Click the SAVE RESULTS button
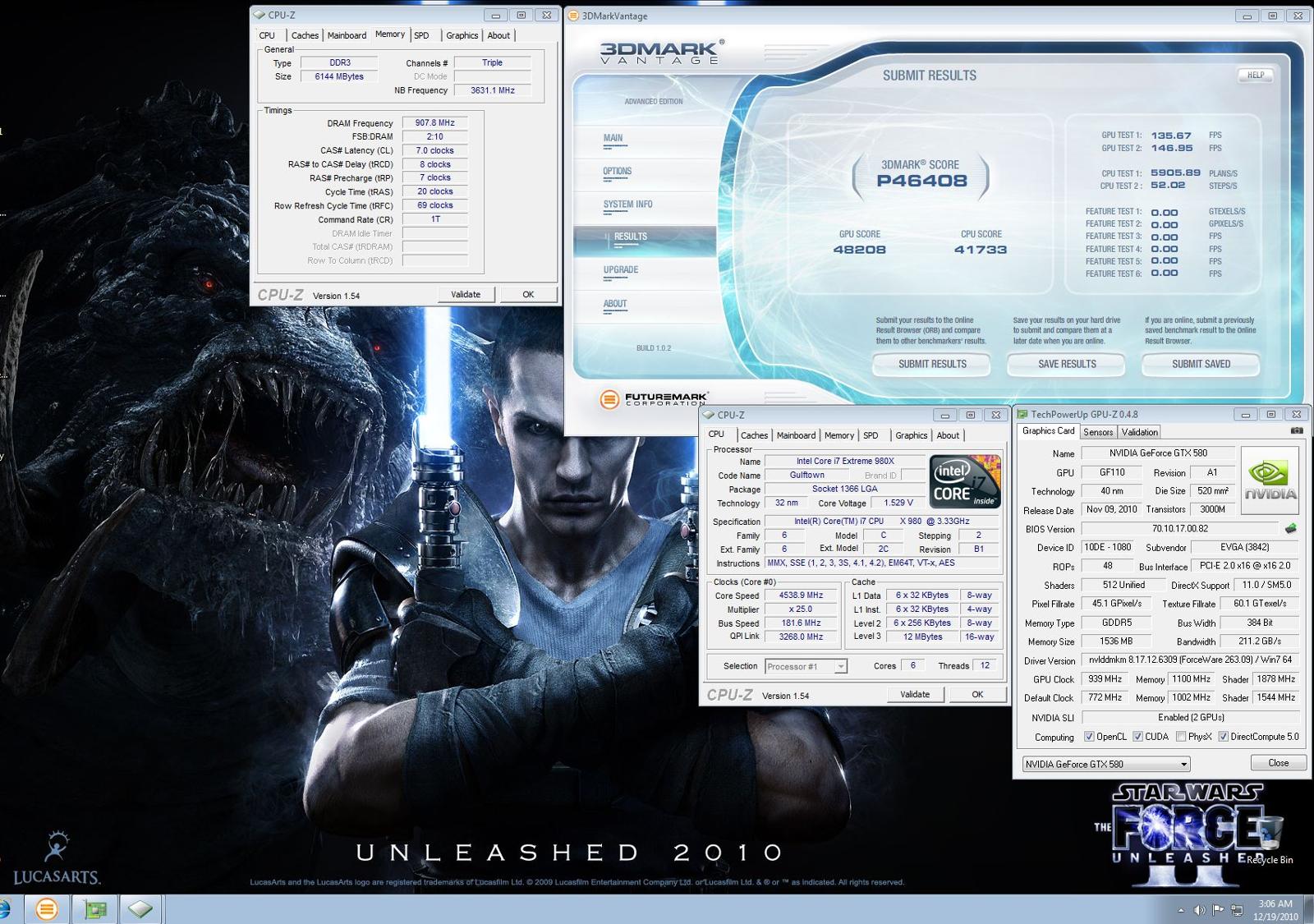The width and height of the screenshot is (1314, 924). [x=1067, y=364]
